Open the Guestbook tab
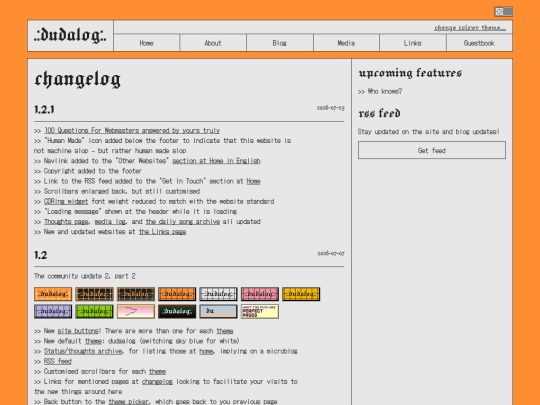 point(479,43)
